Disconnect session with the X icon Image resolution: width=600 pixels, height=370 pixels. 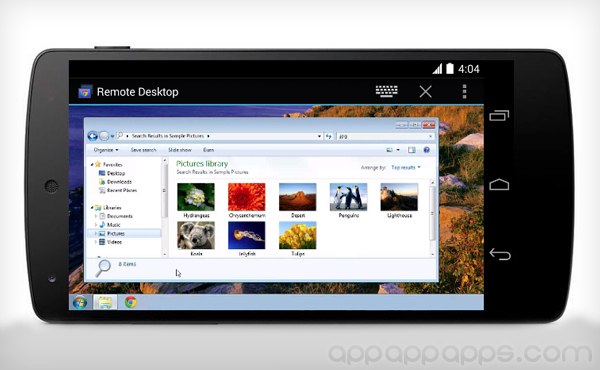[x=426, y=92]
